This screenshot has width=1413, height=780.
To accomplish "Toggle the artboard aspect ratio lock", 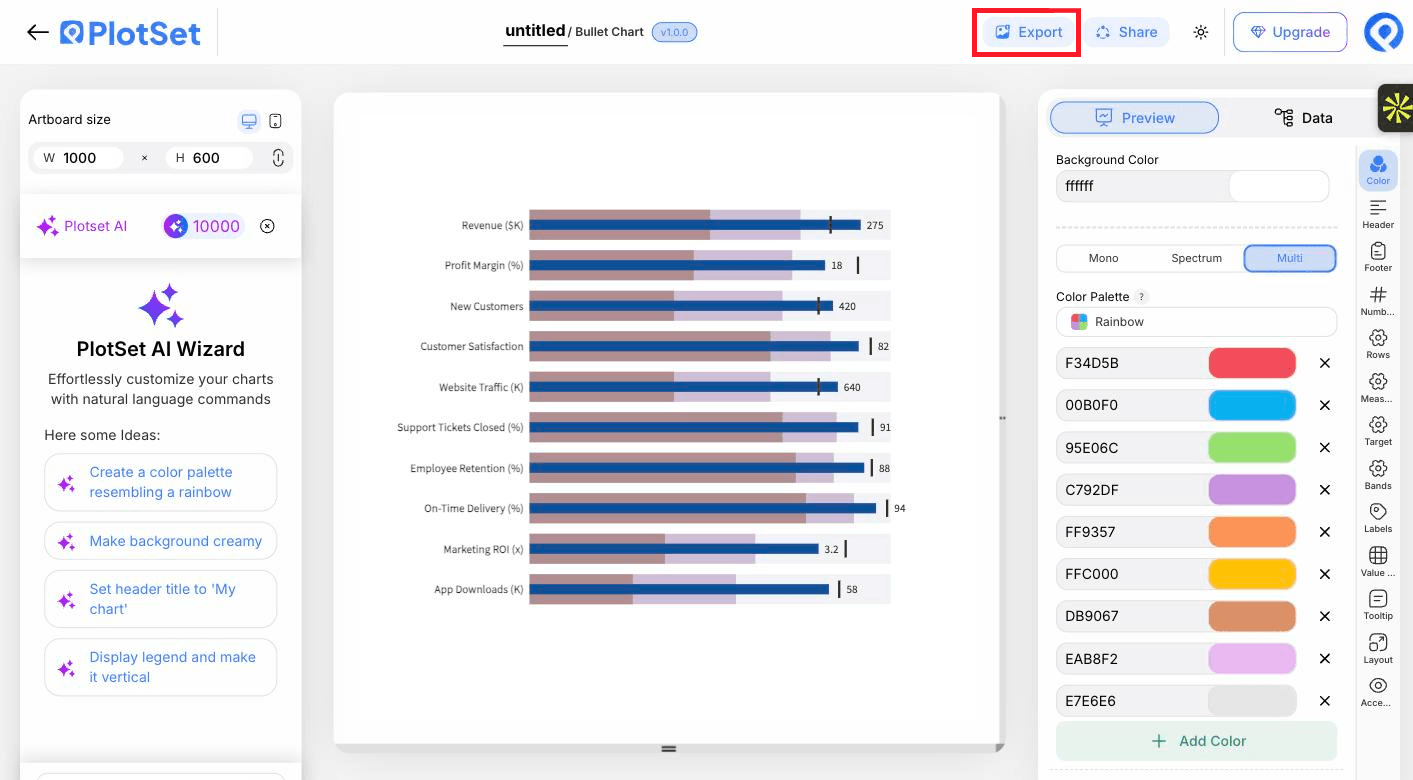I will 278,157.
